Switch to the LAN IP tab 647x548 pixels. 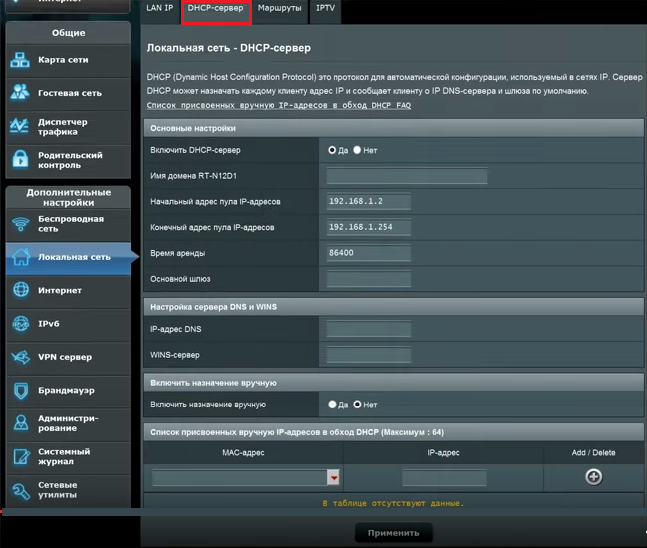point(160,8)
